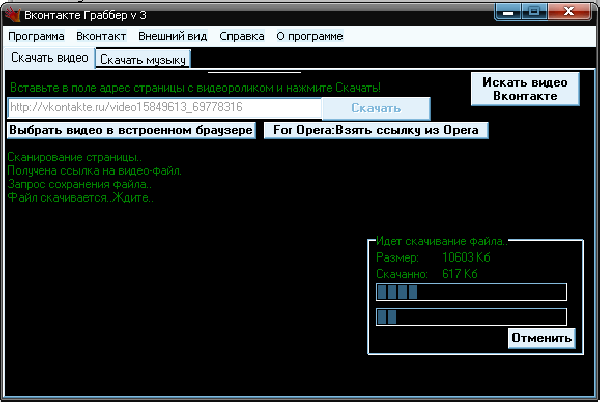Click the Вконтакте Граббер app icon in title bar
This screenshot has width=600, height=402.
(x=12, y=15)
